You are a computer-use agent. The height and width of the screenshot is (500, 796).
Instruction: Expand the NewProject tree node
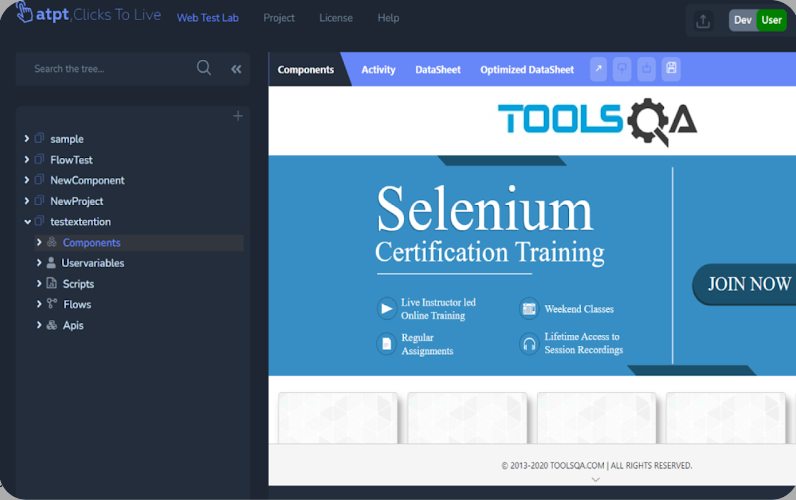(x=26, y=201)
